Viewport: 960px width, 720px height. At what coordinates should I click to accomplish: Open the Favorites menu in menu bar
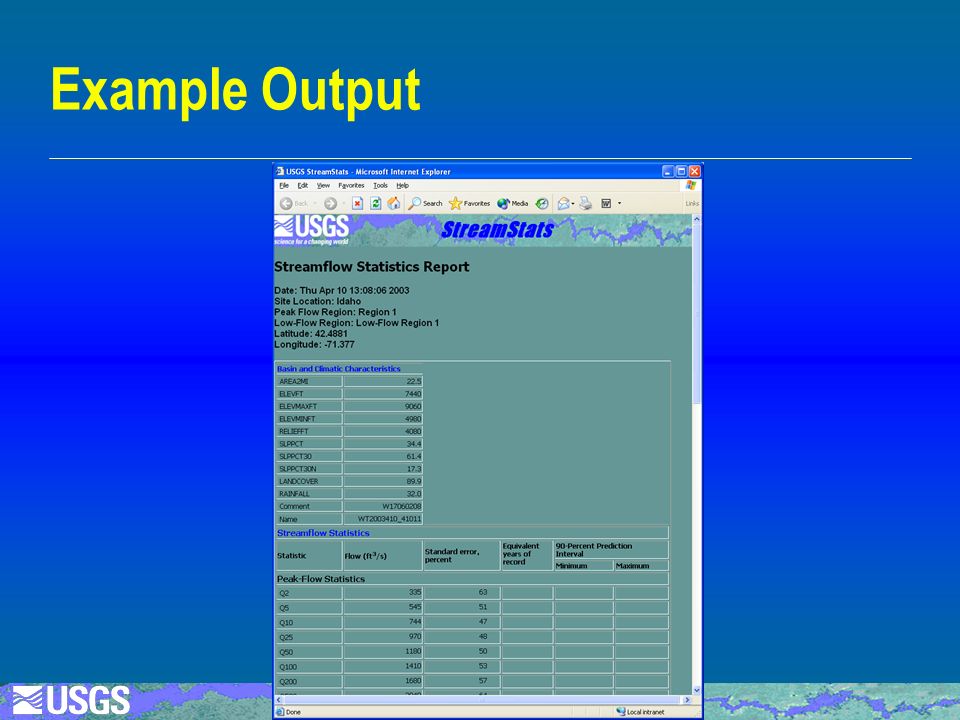pos(351,186)
